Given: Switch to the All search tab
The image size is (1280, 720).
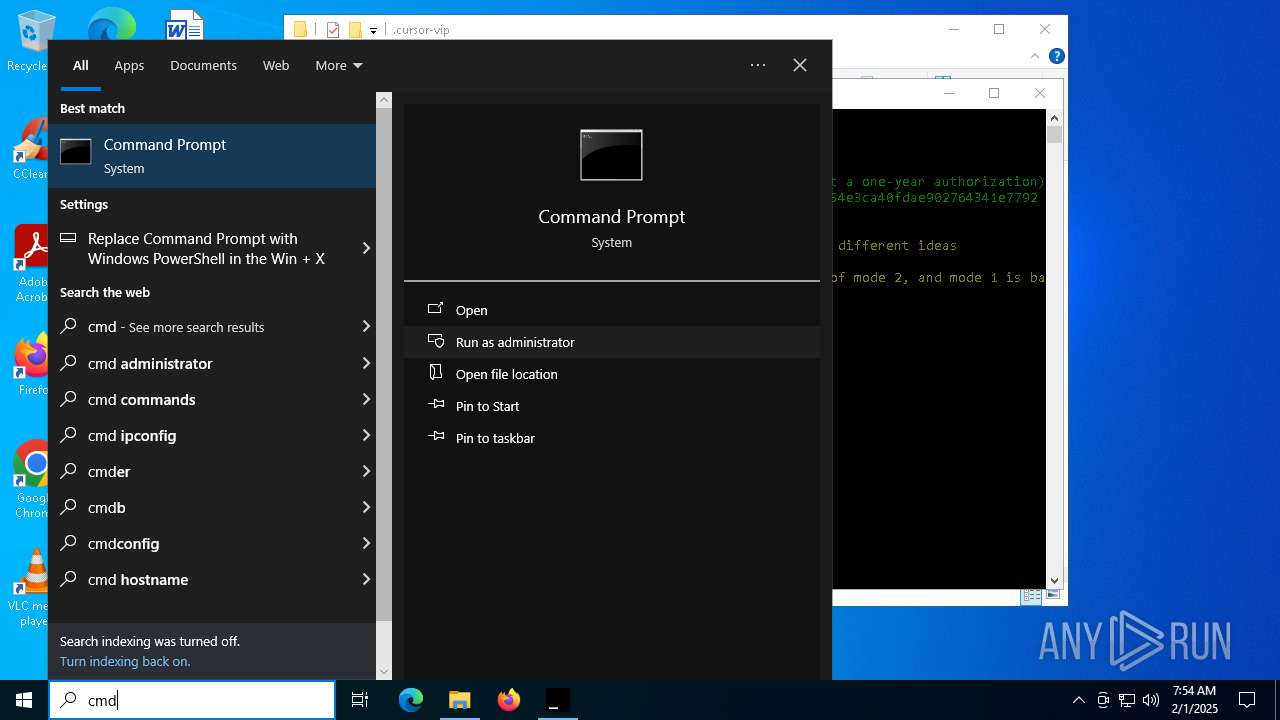Looking at the screenshot, I should point(81,65).
